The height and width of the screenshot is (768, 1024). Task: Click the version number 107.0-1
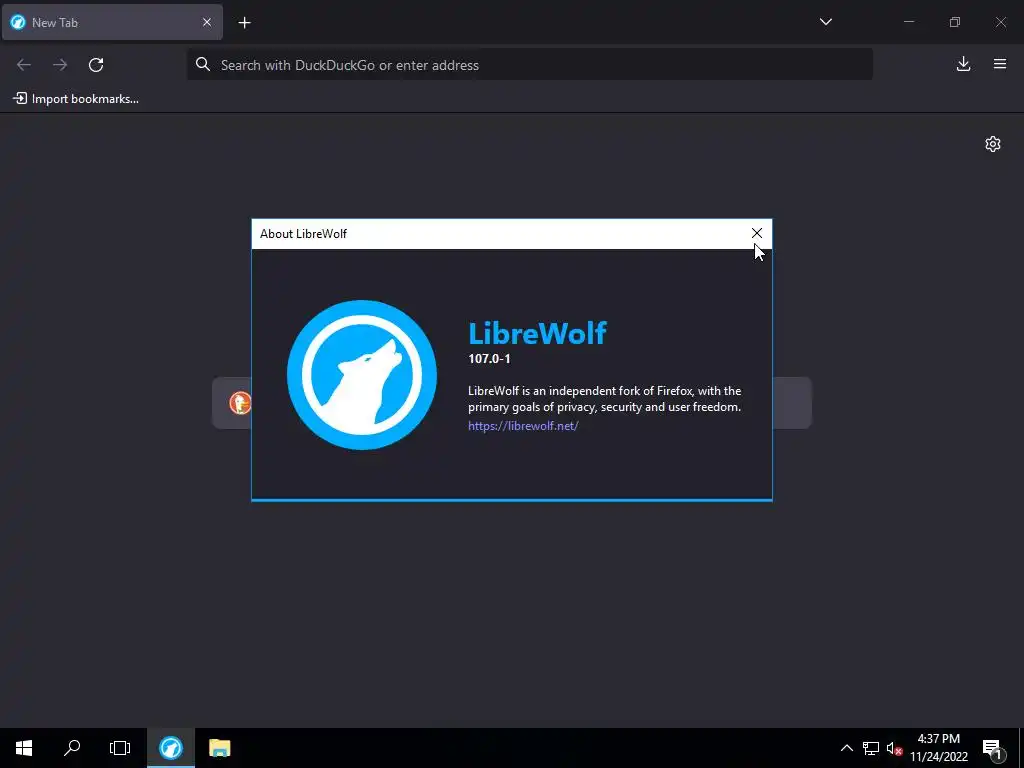point(489,359)
